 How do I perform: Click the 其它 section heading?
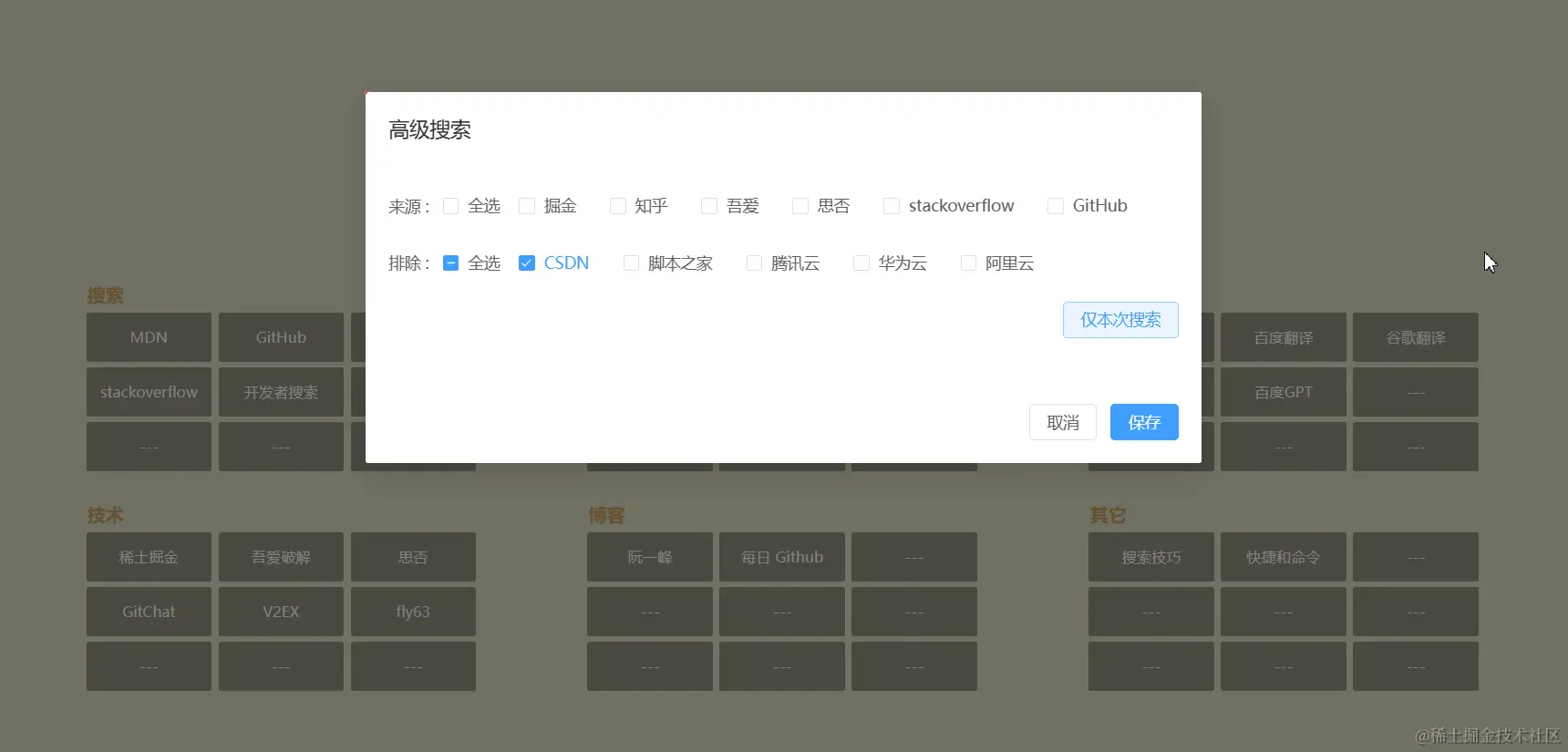click(1108, 515)
